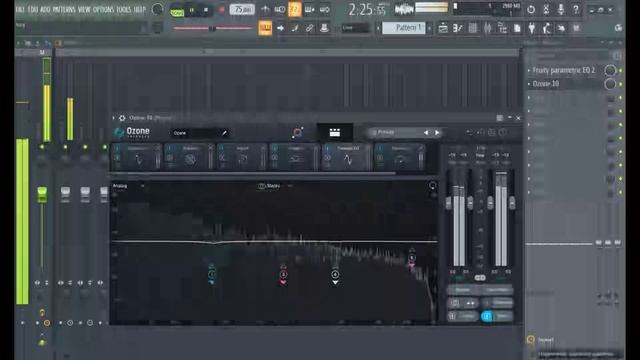
Task: Click the microphone audio recording icon
Action: click(561, 9)
